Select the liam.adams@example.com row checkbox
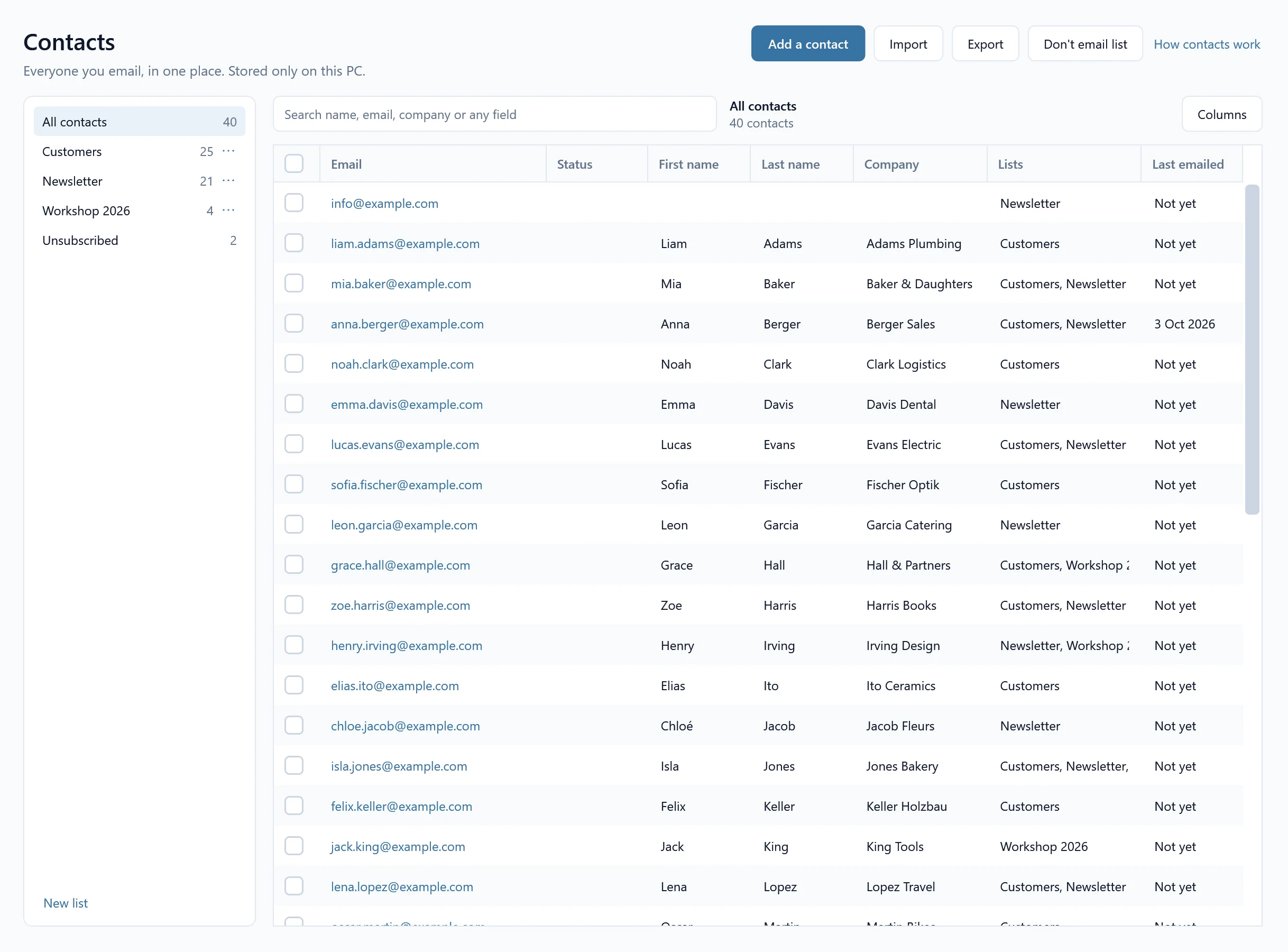 294,243
